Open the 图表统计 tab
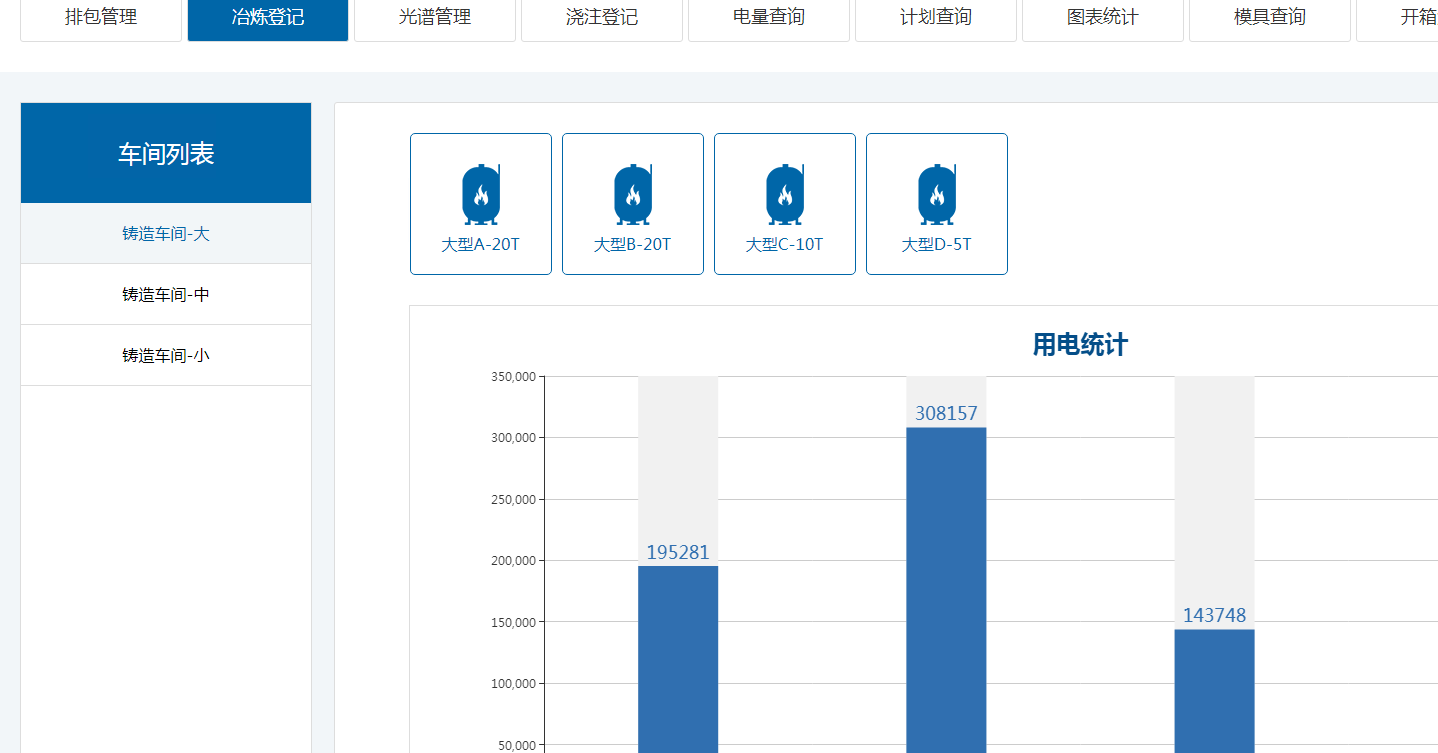1438x753 pixels. click(x=1103, y=18)
